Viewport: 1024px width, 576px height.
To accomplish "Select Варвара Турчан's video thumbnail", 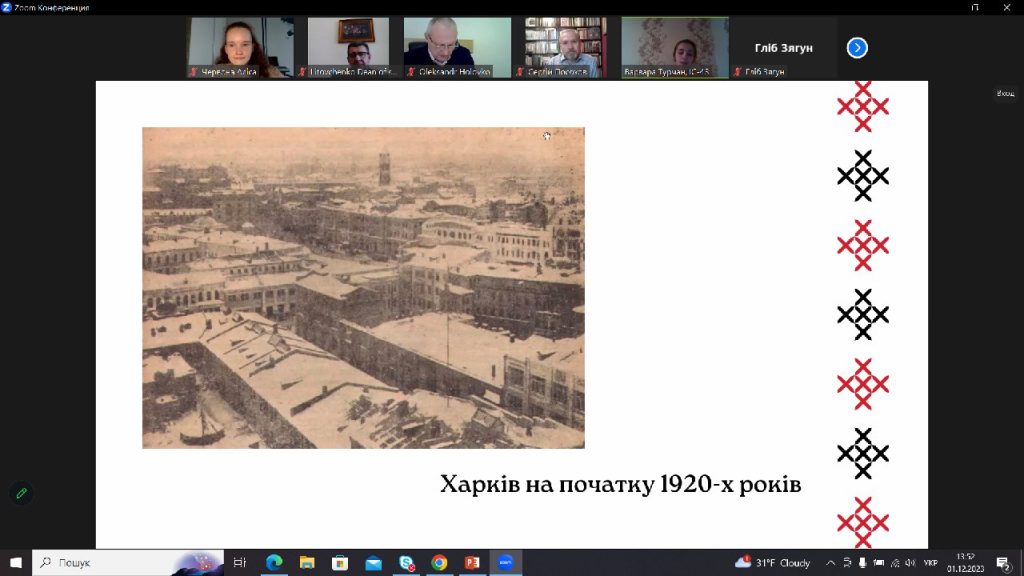I will (675, 47).
